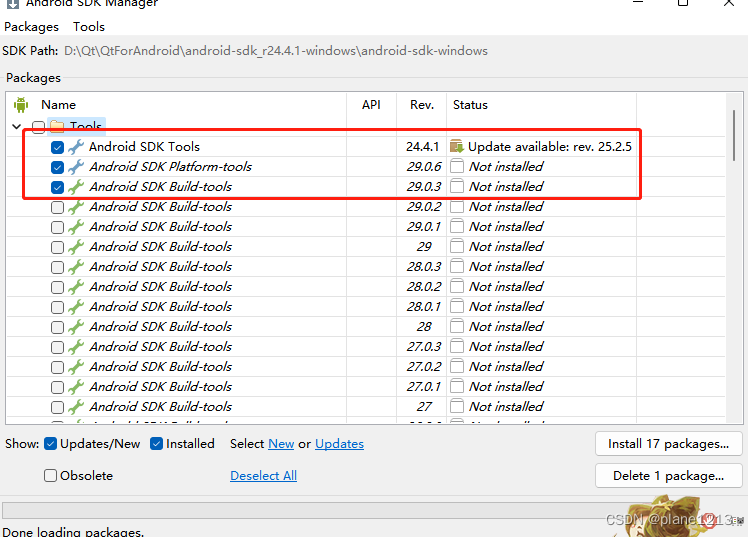The height and width of the screenshot is (537, 748).
Task: Click Build-tools rev 29 wrench icon
Action: [76, 247]
